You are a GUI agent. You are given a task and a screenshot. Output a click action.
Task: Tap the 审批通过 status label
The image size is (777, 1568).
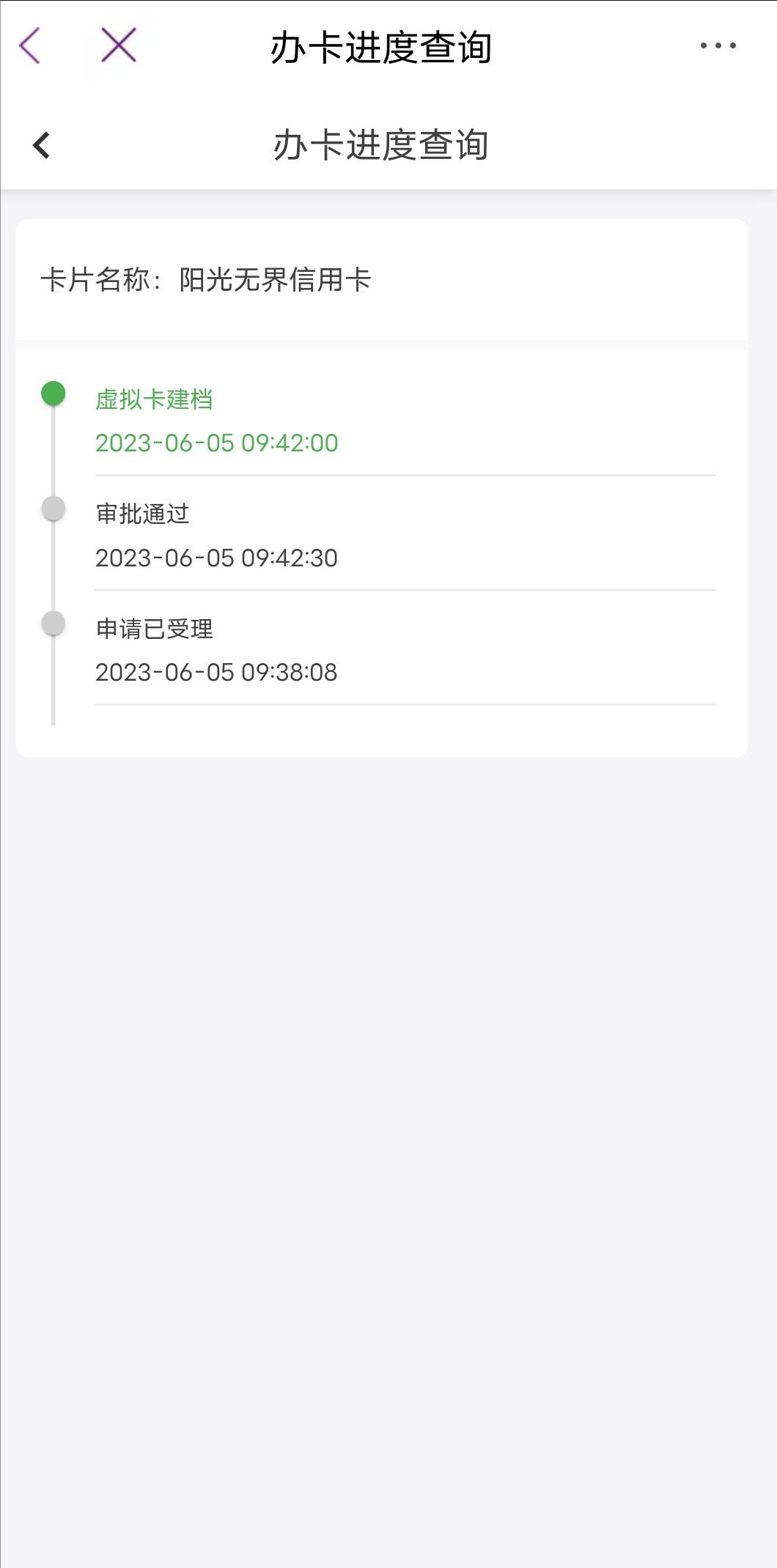pos(142,514)
